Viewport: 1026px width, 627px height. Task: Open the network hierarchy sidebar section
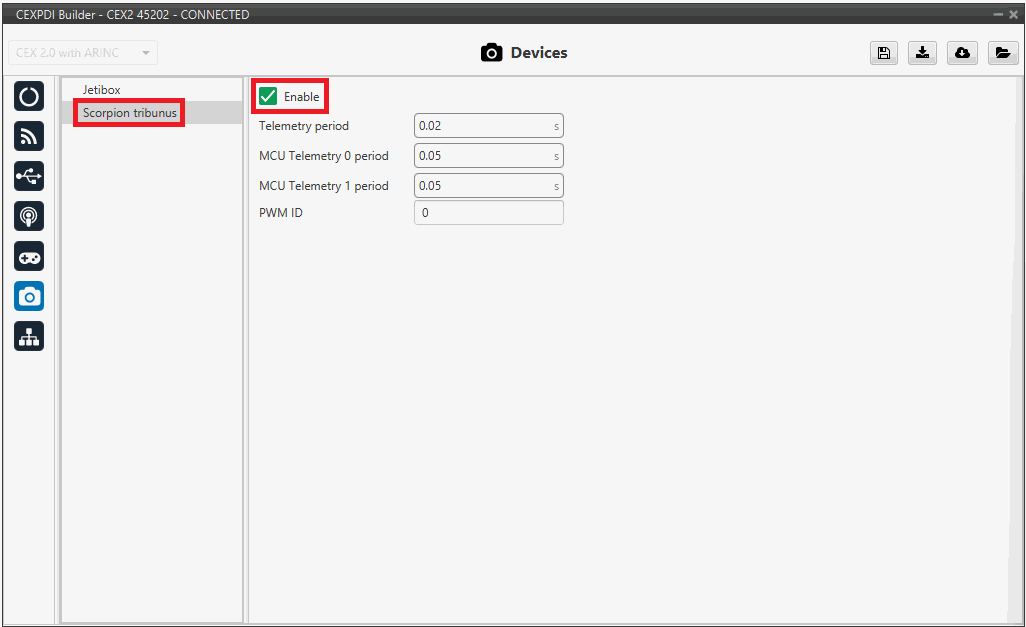(29, 337)
